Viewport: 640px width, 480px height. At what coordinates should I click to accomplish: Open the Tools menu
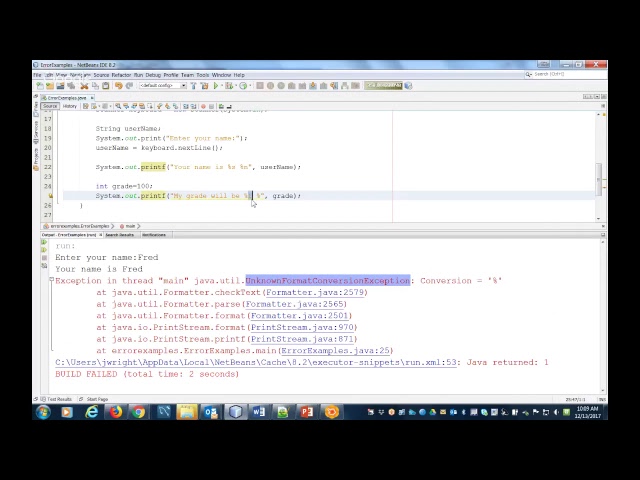(203, 75)
